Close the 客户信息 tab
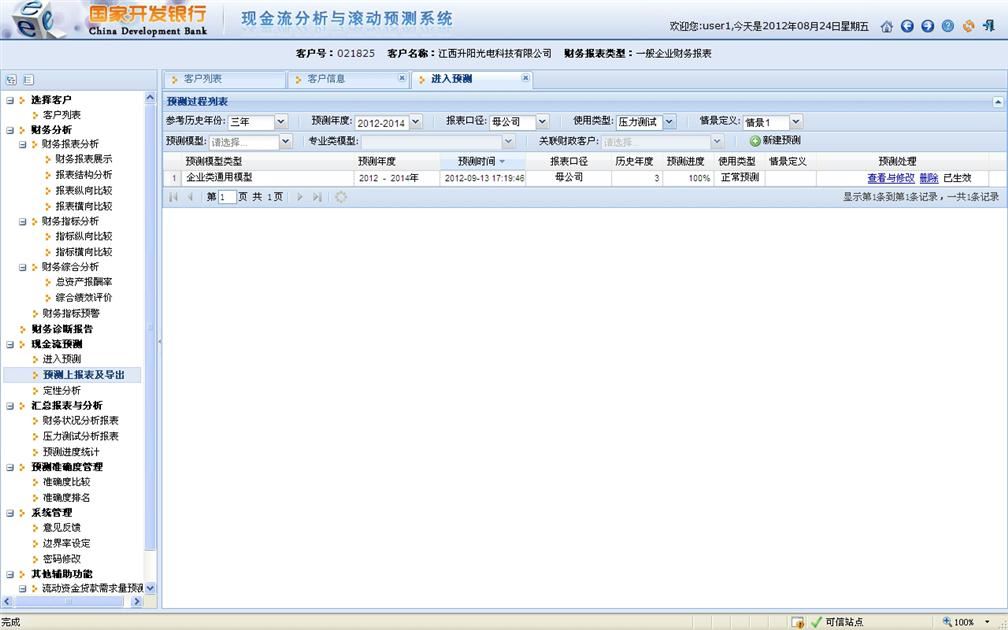Viewport: 1008px width, 630px height. [402, 78]
